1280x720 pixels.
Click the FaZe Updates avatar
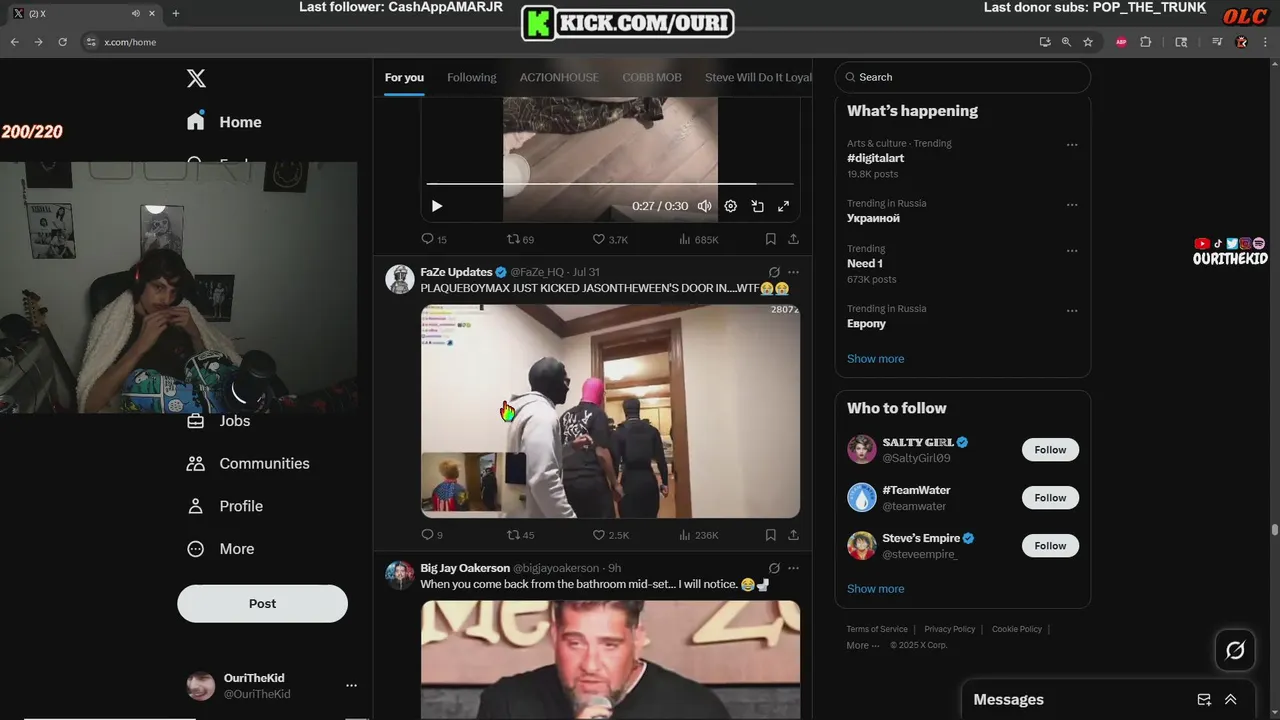400,279
